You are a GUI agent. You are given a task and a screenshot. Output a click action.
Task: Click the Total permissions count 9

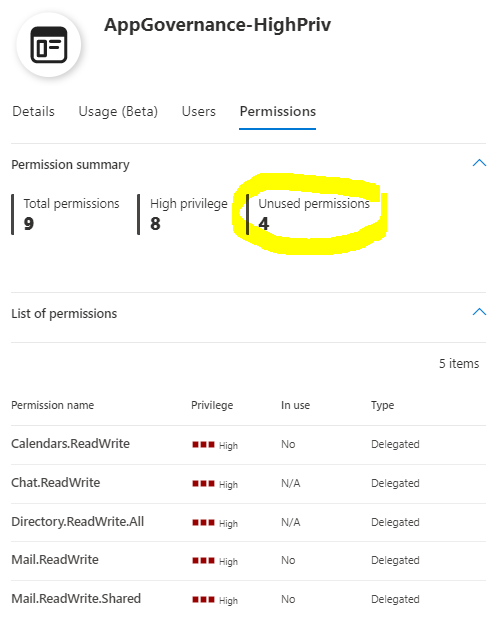pos(29,224)
